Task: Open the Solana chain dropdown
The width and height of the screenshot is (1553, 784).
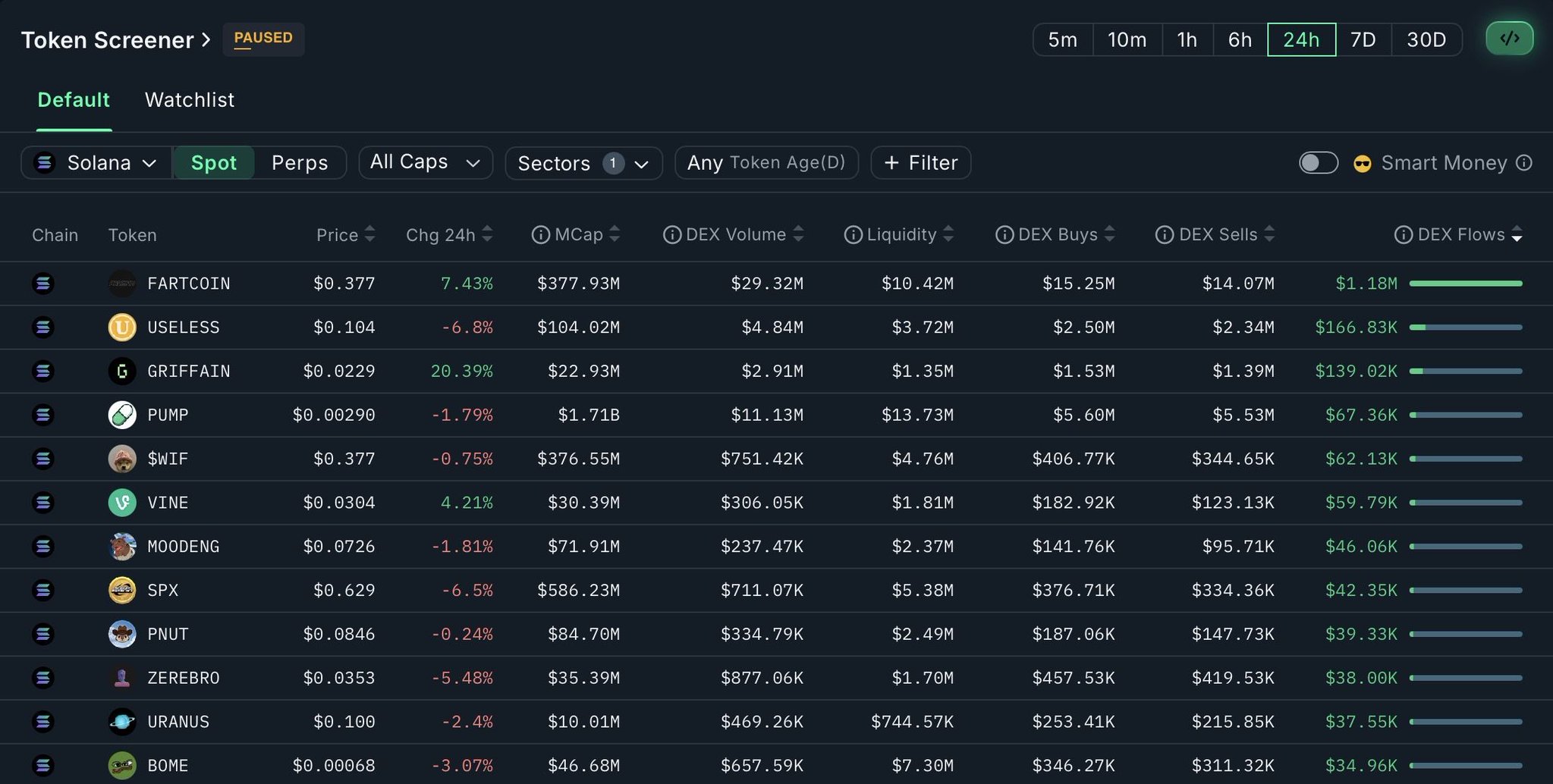Action: [96, 163]
